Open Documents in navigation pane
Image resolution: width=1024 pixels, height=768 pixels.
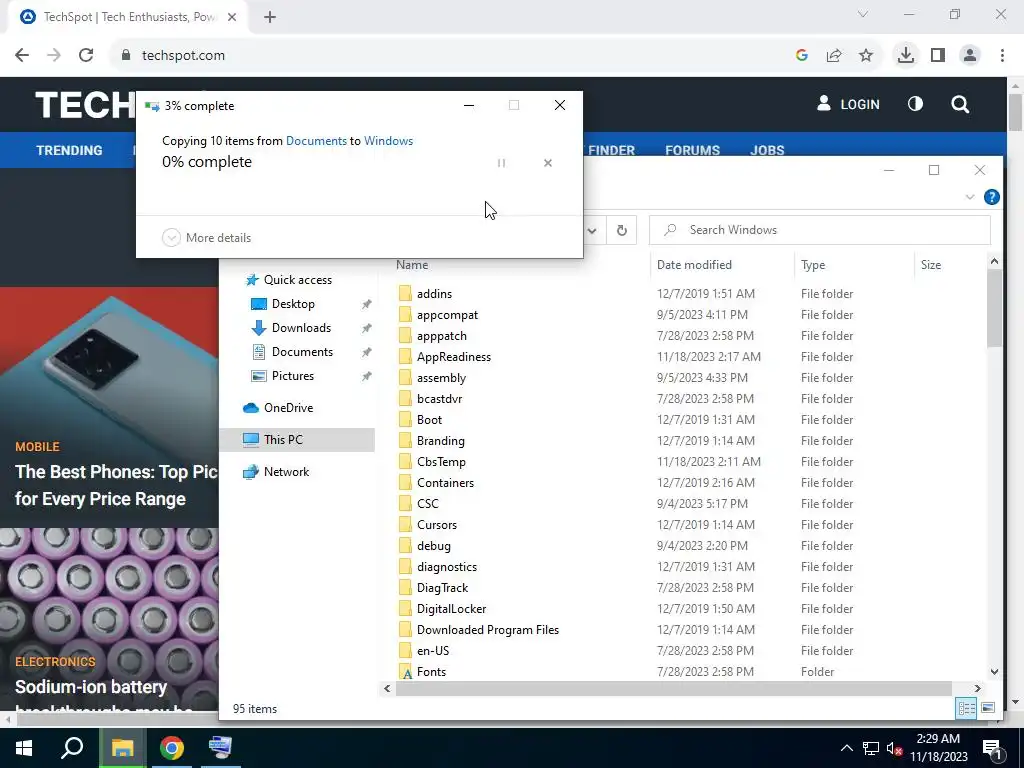[x=302, y=352]
